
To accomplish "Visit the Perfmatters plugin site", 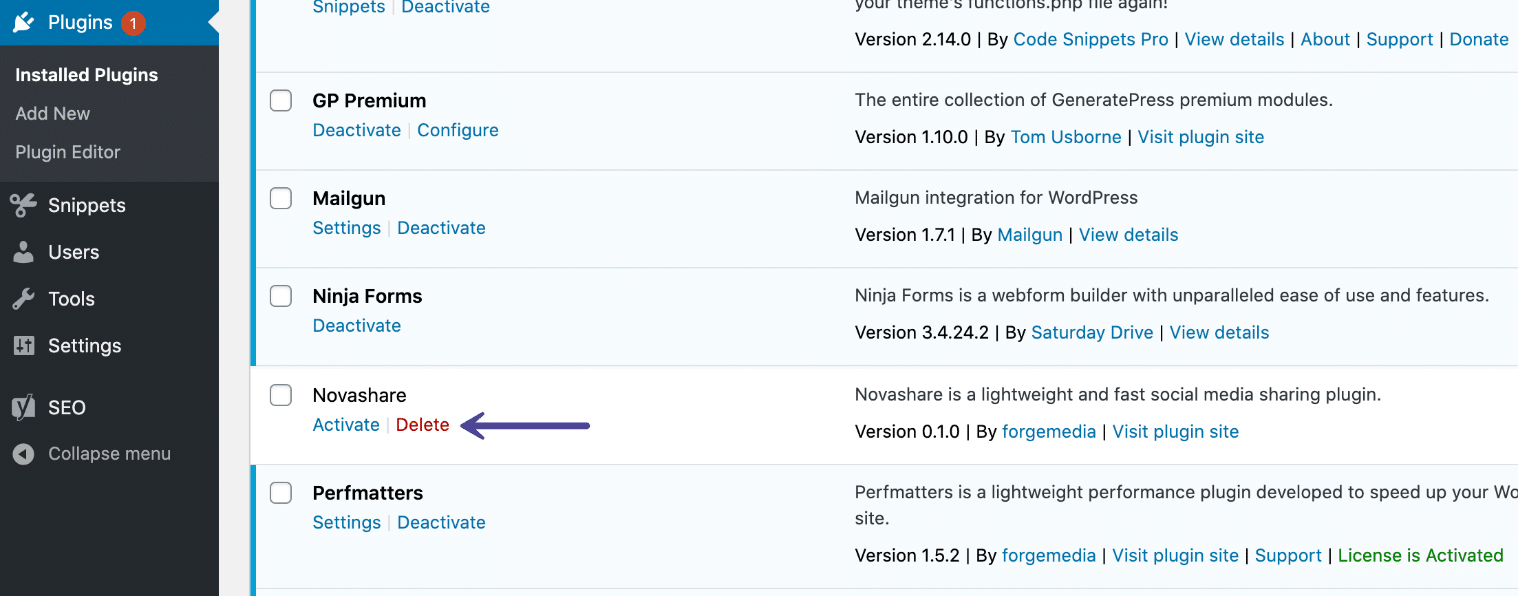I will pyautogui.click(x=1175, y=555).
